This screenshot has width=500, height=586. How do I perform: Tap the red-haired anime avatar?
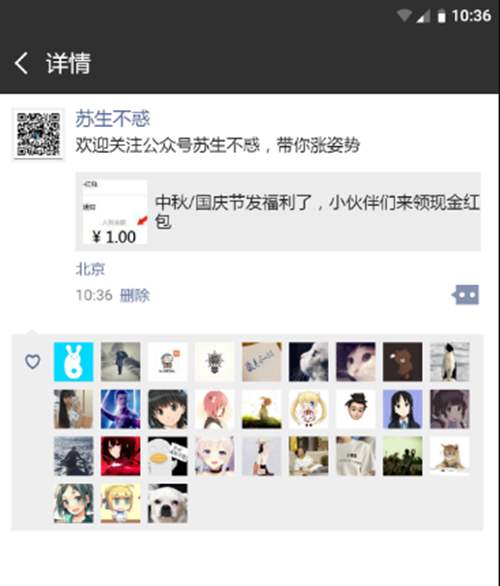point(120,456)
